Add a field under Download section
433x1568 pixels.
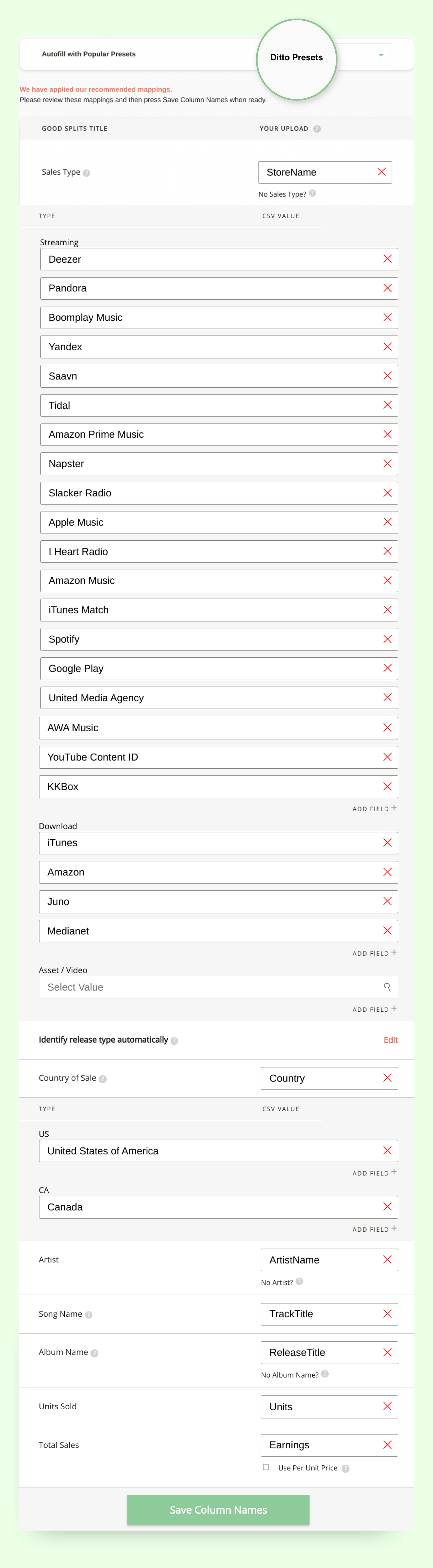point(375,953)
